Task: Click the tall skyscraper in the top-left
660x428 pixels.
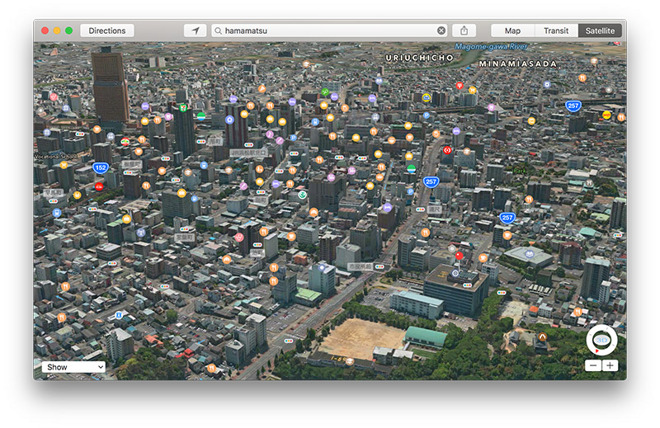Action: click(110, 85)
